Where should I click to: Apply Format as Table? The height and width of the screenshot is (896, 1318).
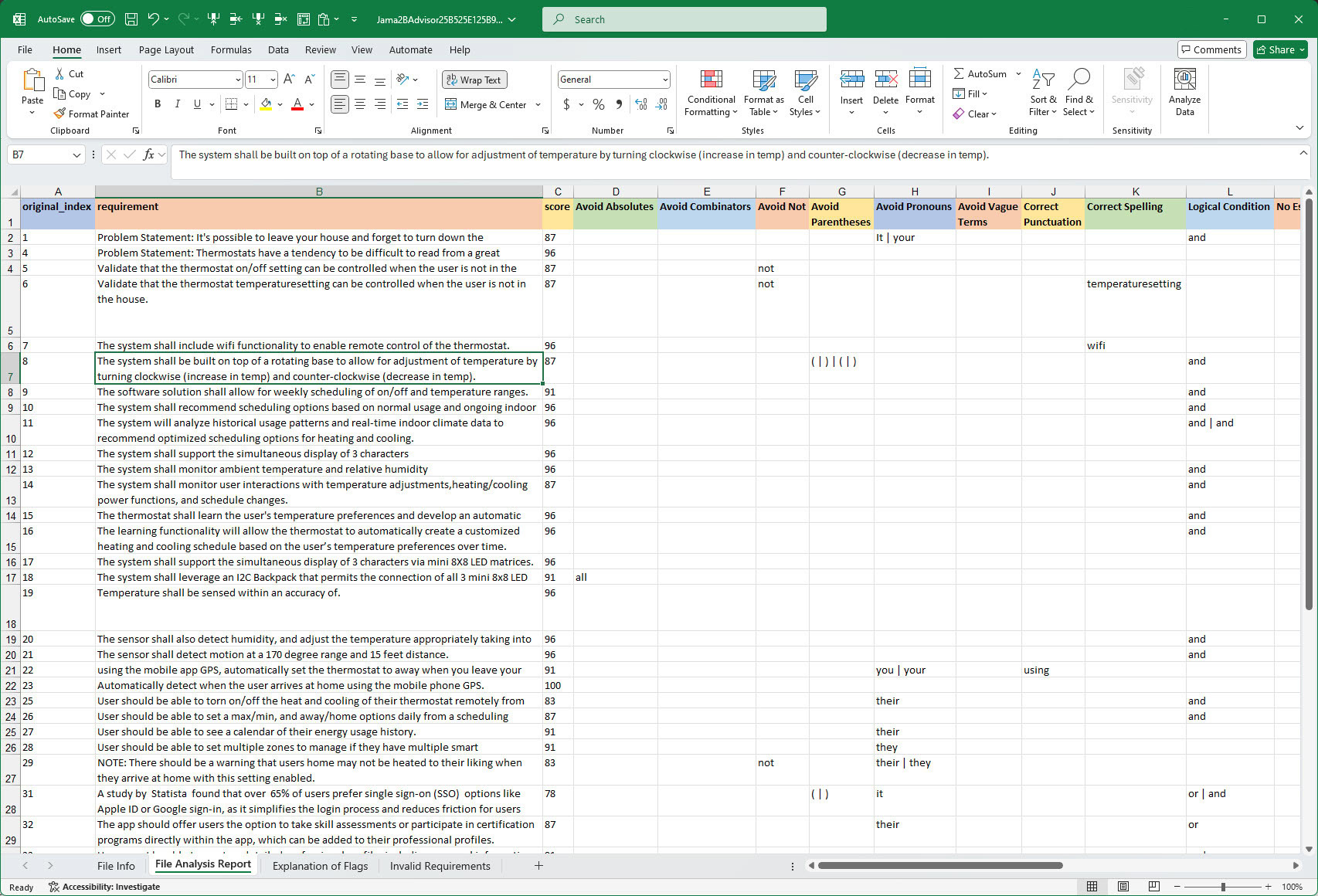[x=763, y=92]
